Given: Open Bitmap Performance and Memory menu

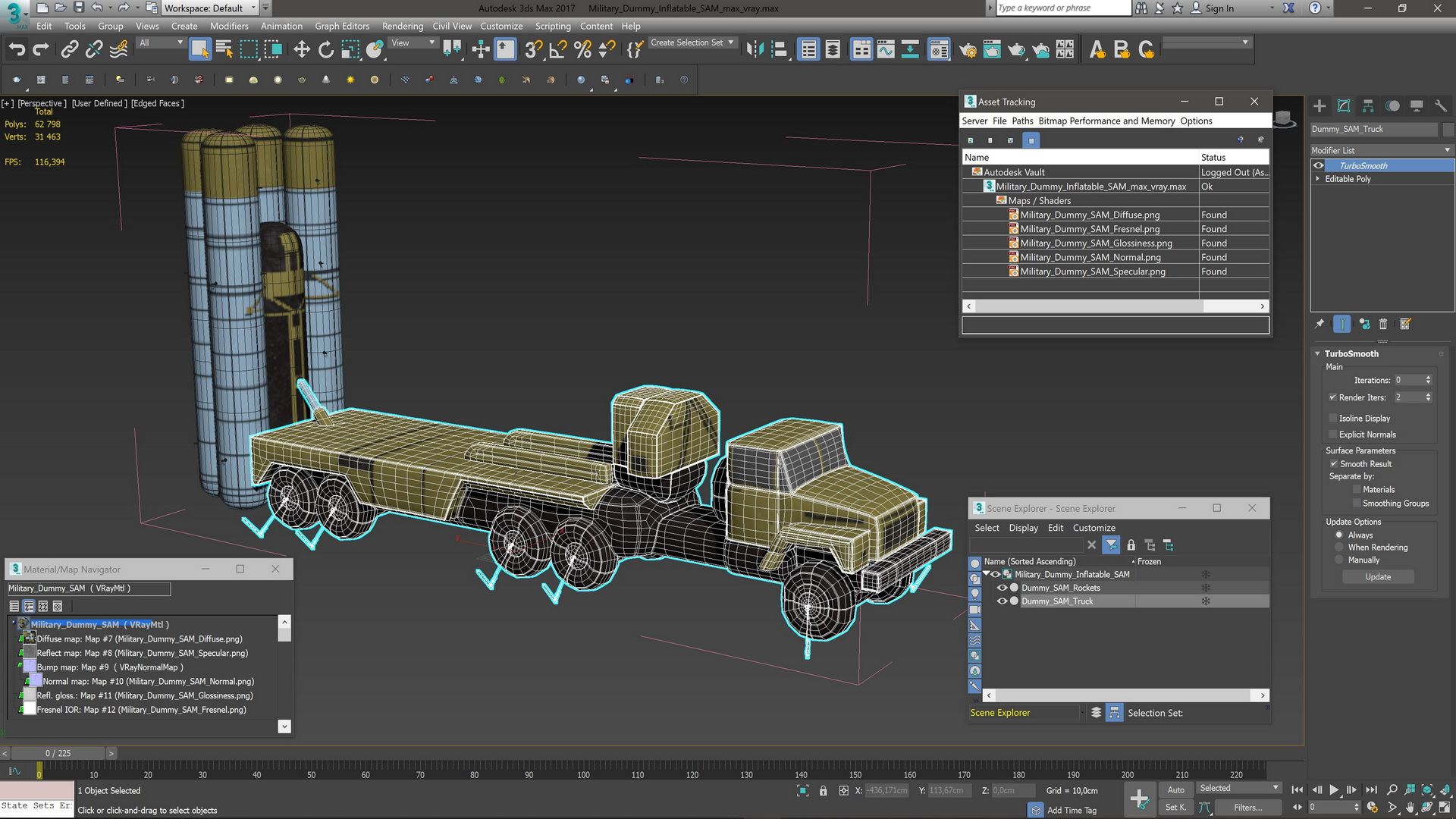Looking at the screenshot, I should coord(1106,121).
